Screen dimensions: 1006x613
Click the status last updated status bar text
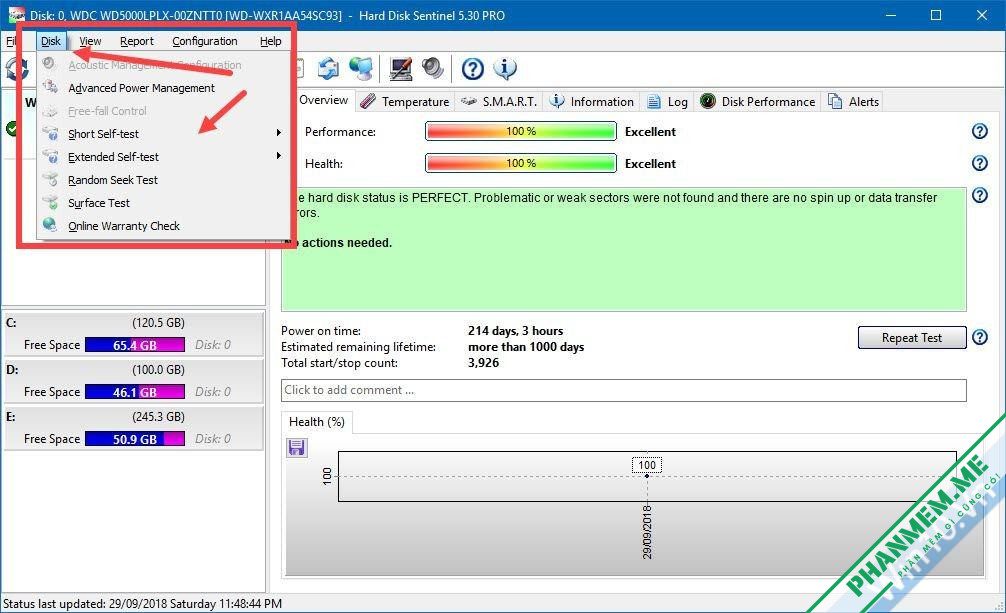[x=142, y=603]
